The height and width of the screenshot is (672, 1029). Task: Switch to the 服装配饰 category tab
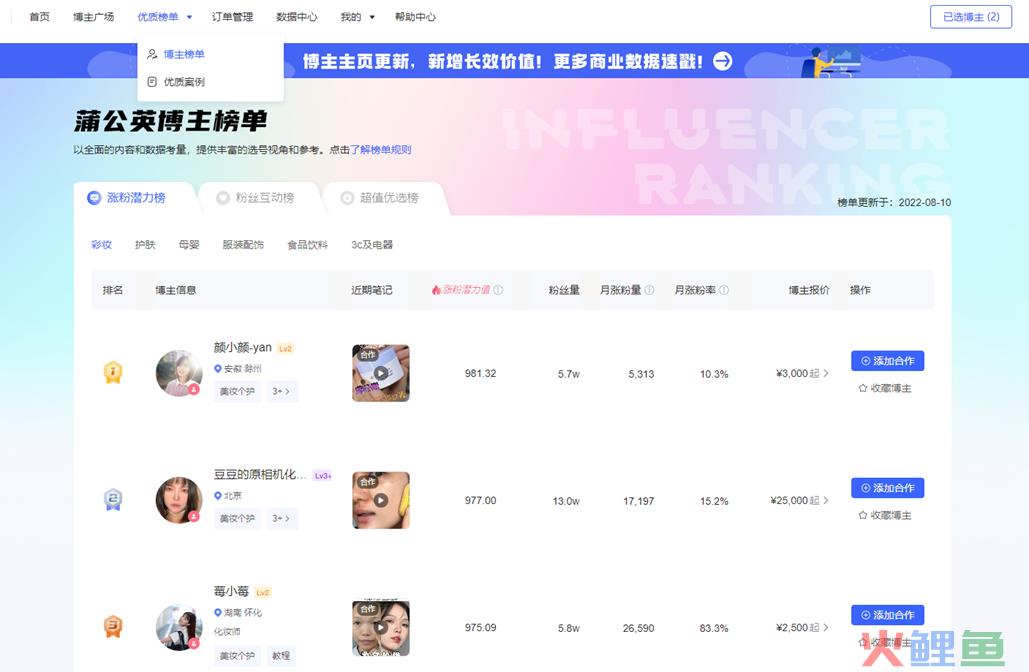[243, 245]
